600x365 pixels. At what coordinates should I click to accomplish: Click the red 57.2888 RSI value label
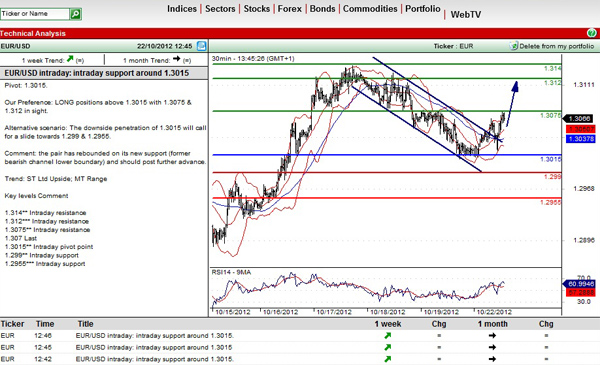coord(581,293)
